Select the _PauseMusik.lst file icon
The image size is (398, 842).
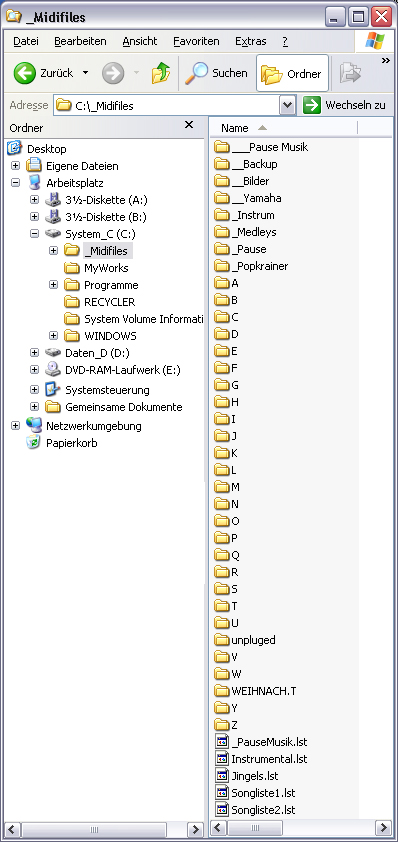pos(222,742)
